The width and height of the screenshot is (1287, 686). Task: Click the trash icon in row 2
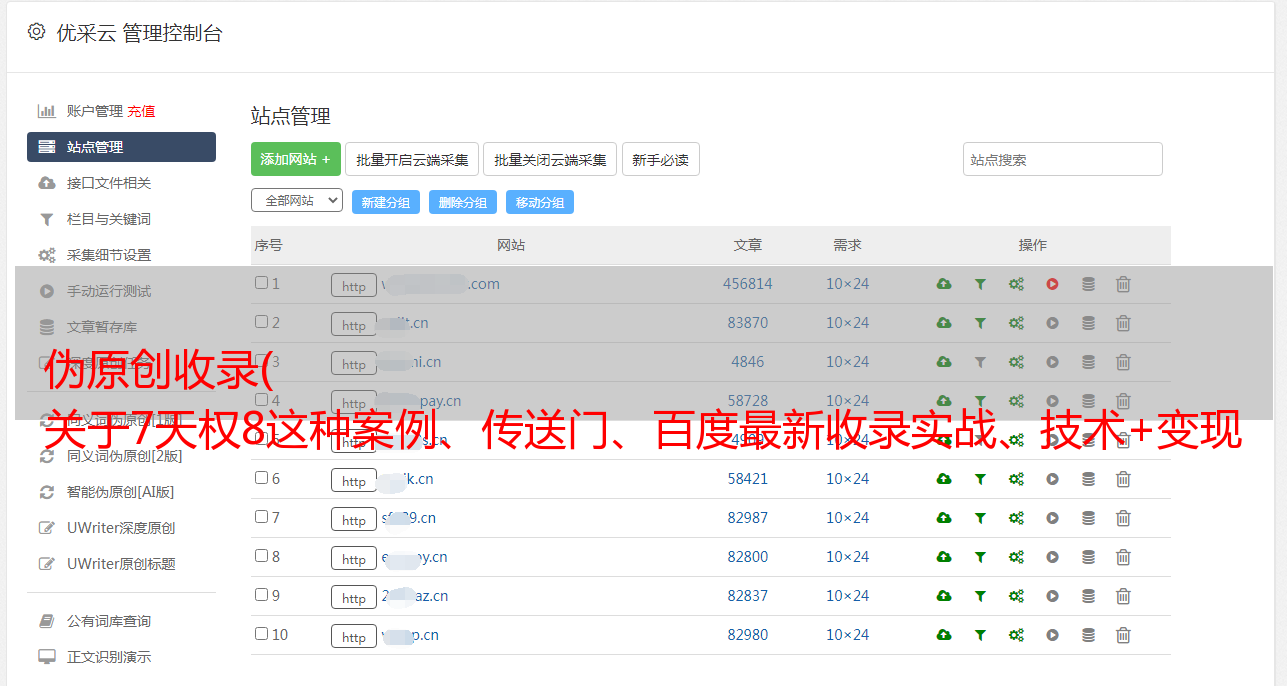1123,323
